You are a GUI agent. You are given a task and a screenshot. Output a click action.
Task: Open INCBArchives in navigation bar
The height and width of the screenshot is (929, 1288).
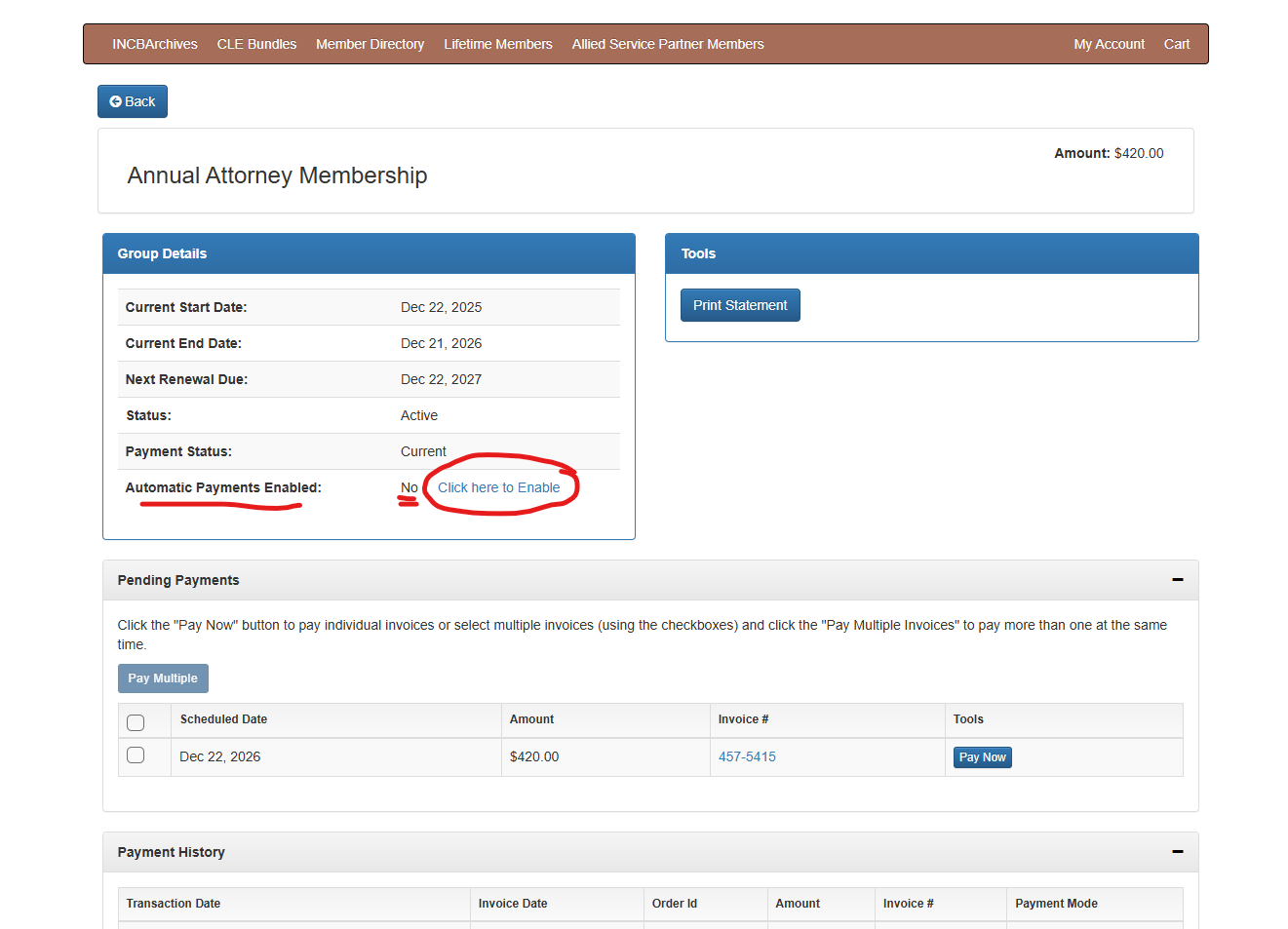tap(154, 44)
